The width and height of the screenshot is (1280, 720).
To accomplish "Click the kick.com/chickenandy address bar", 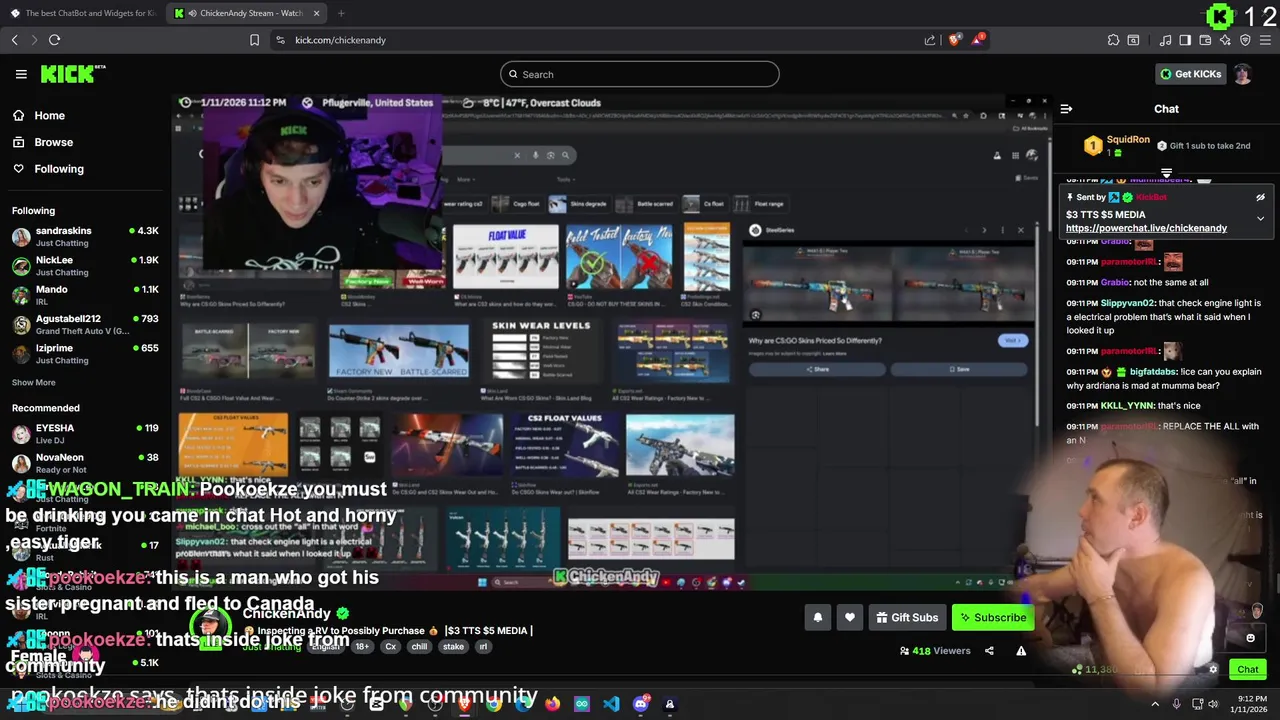I will [x=340, y=40].
